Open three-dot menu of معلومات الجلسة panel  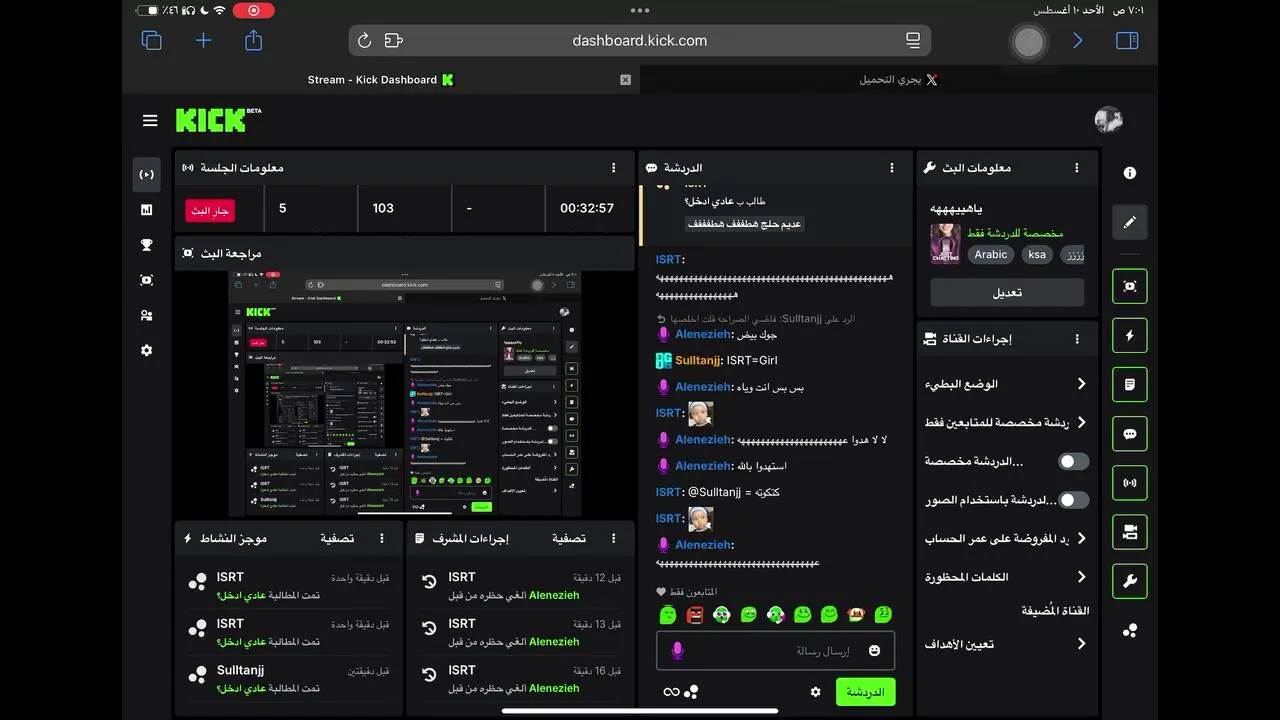tap(614, 168)
